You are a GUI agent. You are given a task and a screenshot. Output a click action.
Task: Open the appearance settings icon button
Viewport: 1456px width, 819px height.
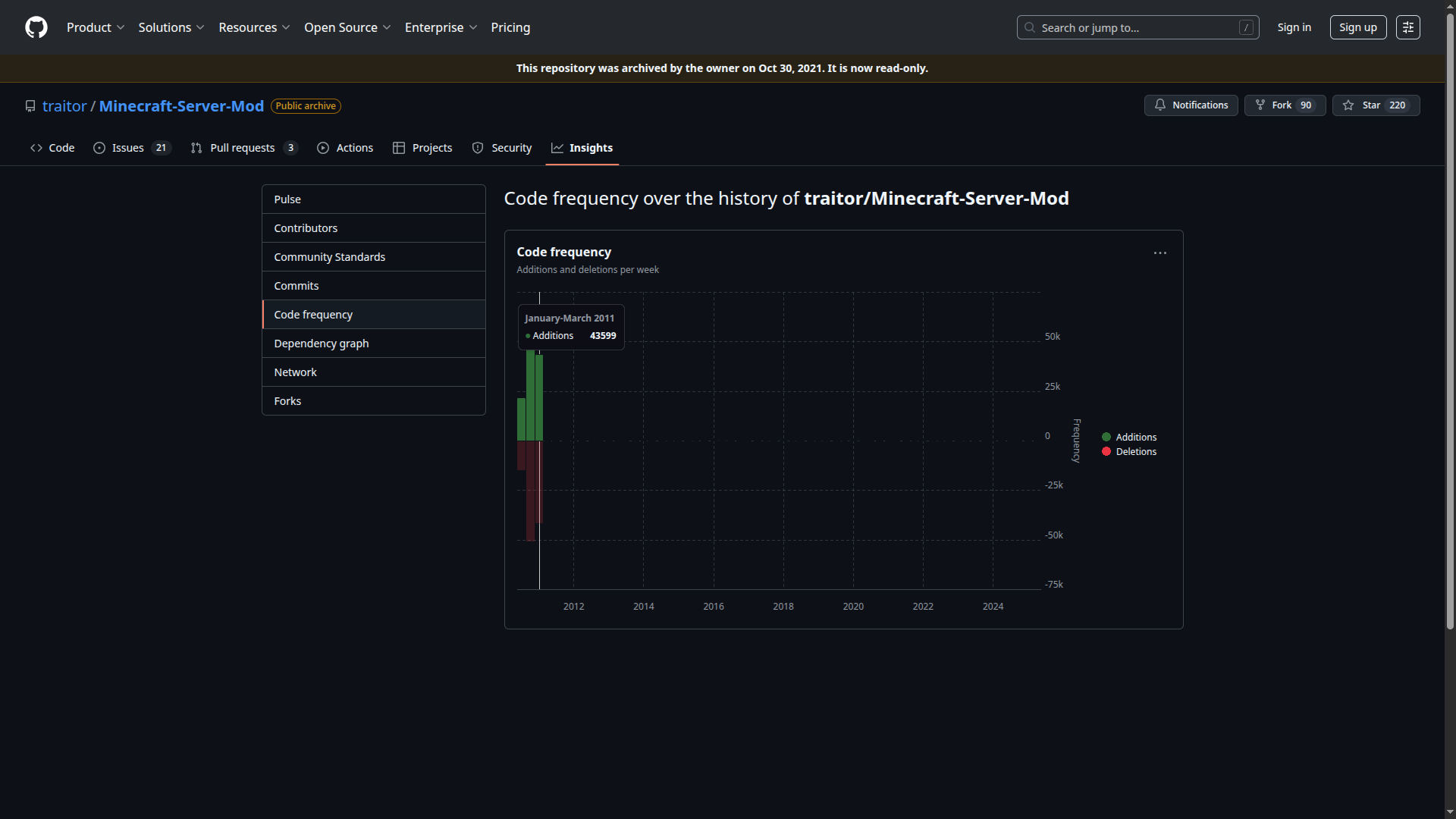(1407, 27)
